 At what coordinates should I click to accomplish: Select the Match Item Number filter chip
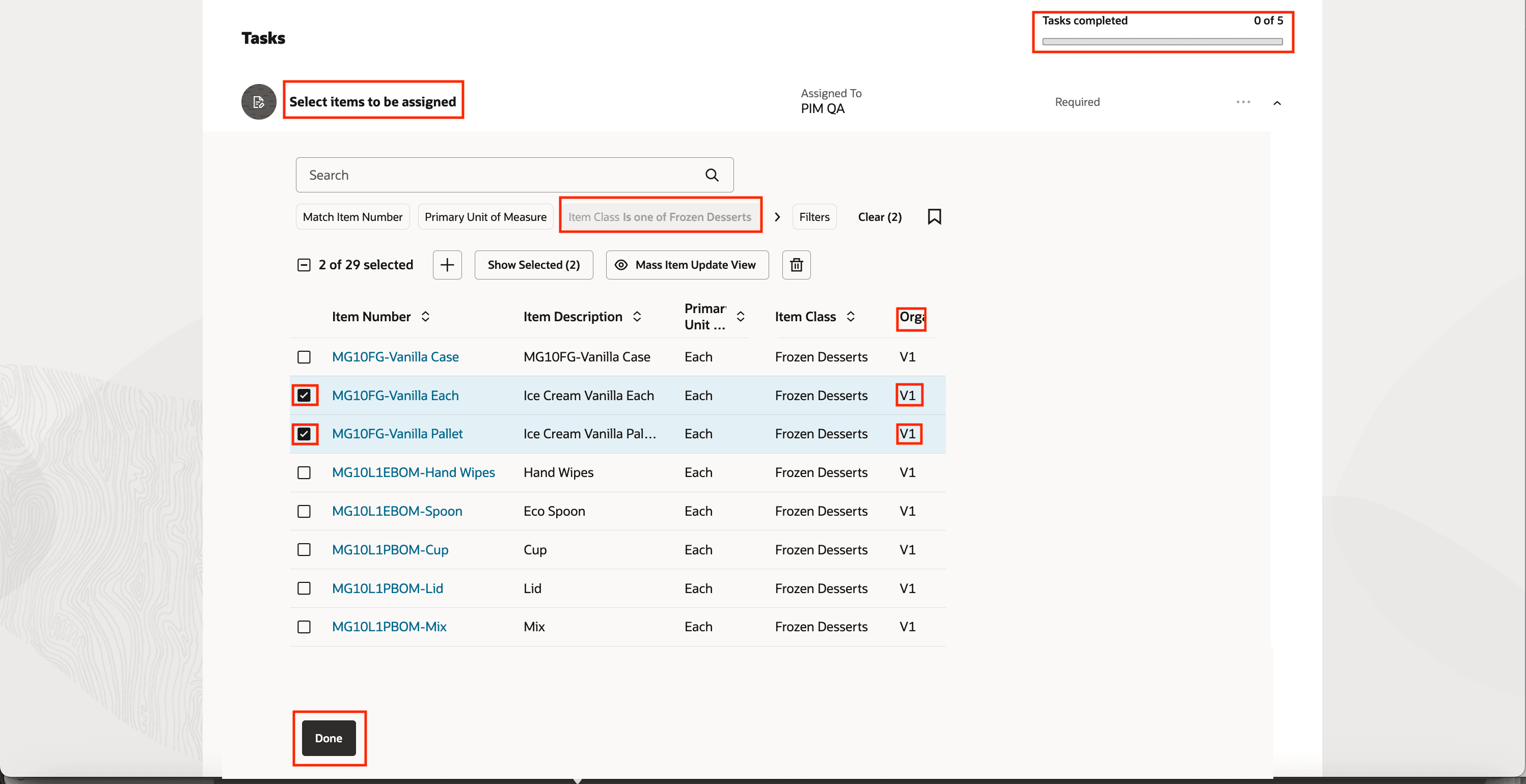352,217
